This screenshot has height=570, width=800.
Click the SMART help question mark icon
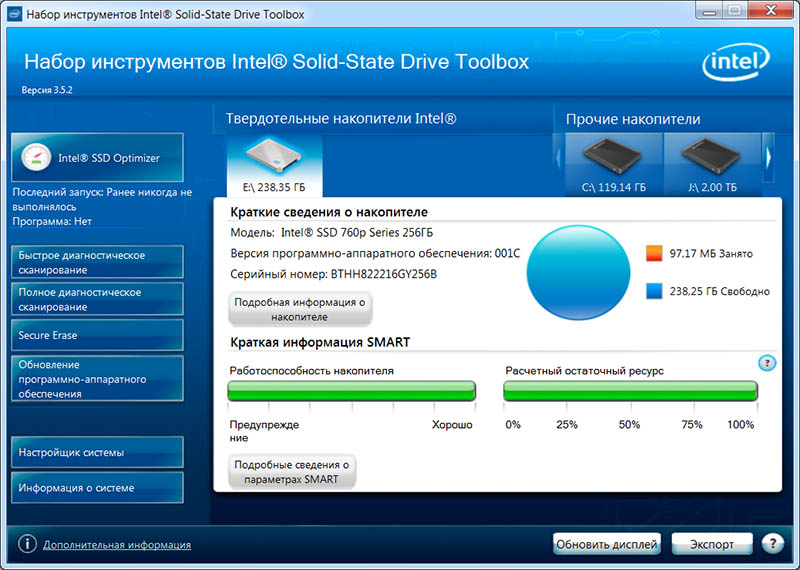click(x=767, y=363)
